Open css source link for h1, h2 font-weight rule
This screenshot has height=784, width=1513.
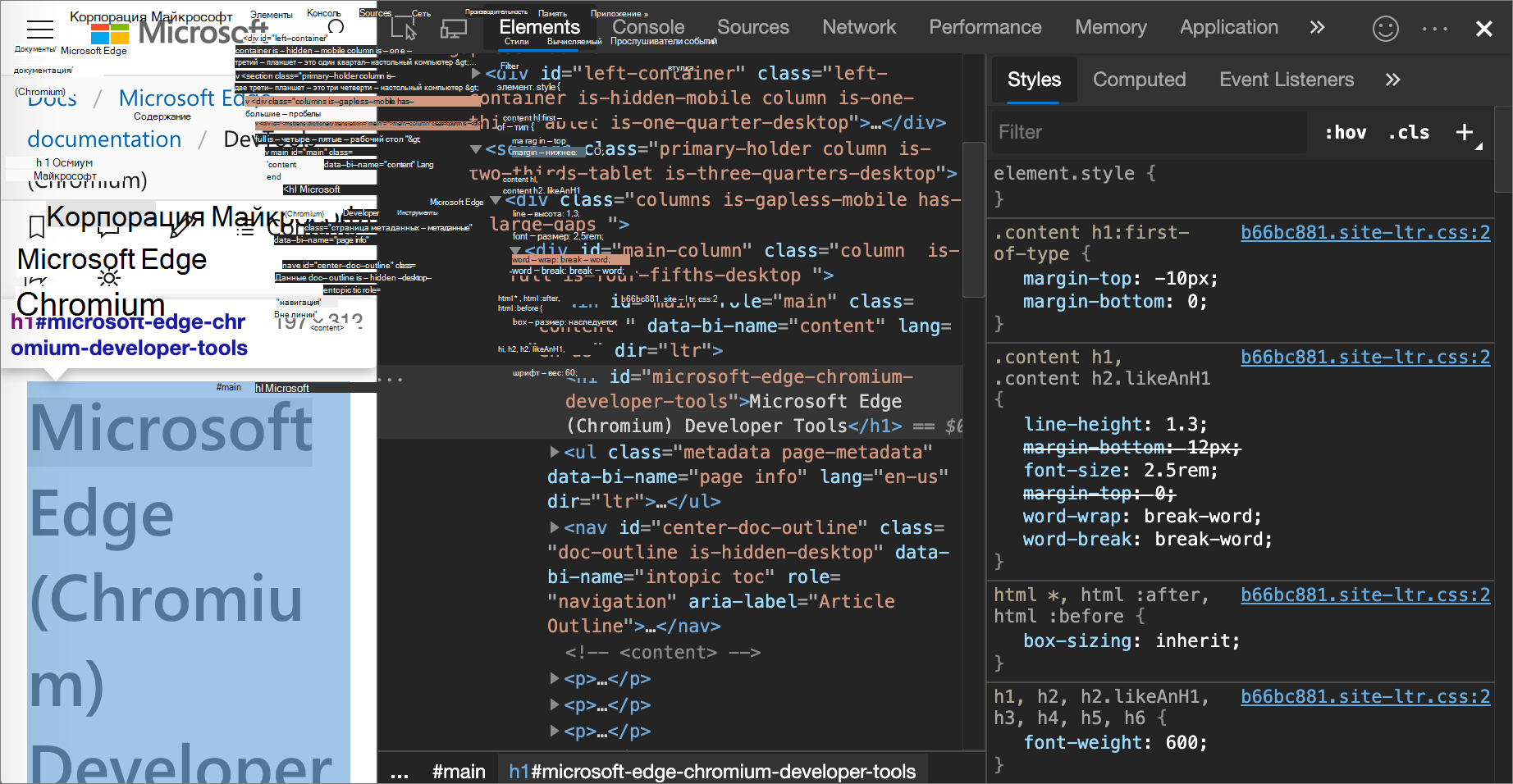(x=1365, y=696)
